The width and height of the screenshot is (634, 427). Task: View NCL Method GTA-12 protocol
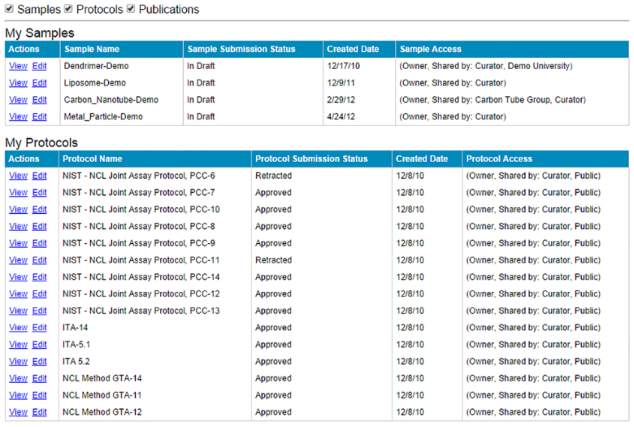click(17, 412)
